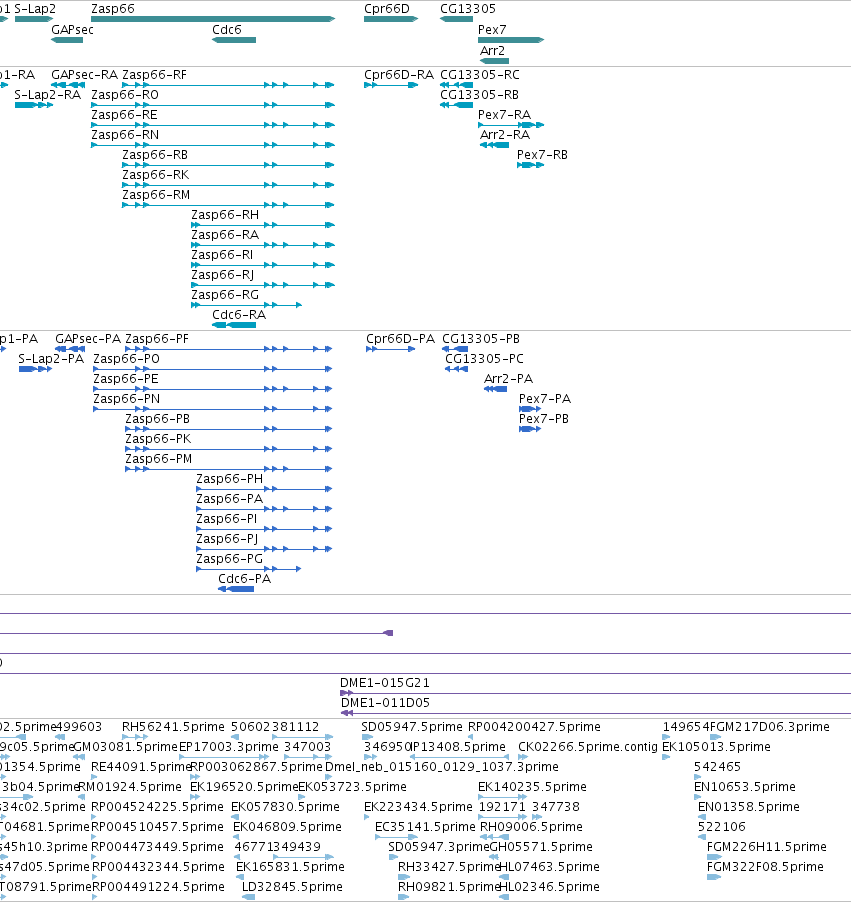This screenshot has width=851, height=902.
Task: Open the Arr2-PA protein label
Action: pos(509,379)
